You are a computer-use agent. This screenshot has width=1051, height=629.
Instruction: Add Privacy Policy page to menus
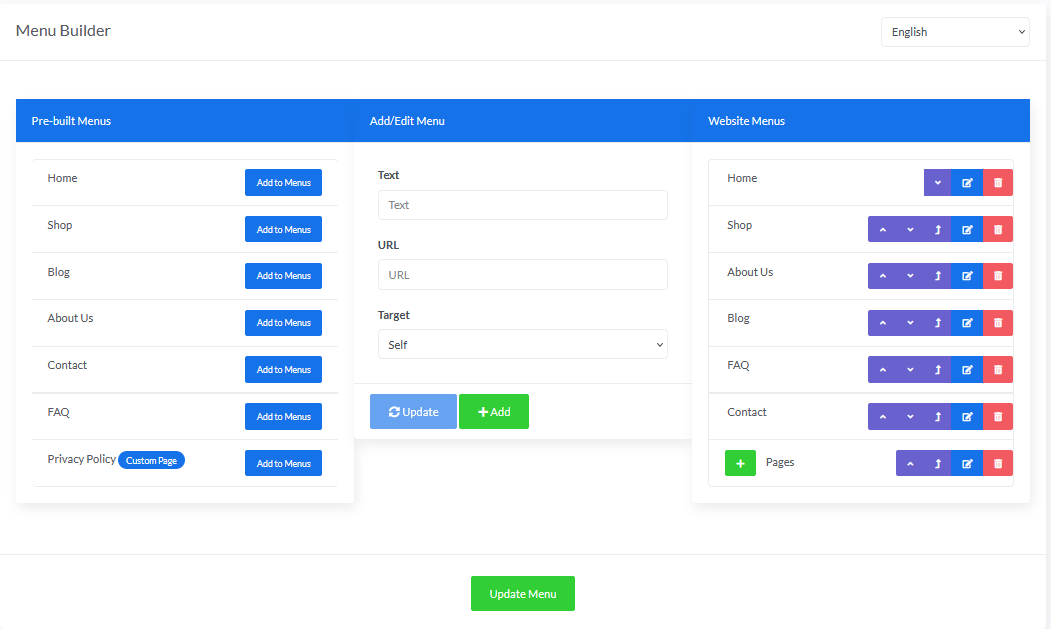tap(283, 464)
